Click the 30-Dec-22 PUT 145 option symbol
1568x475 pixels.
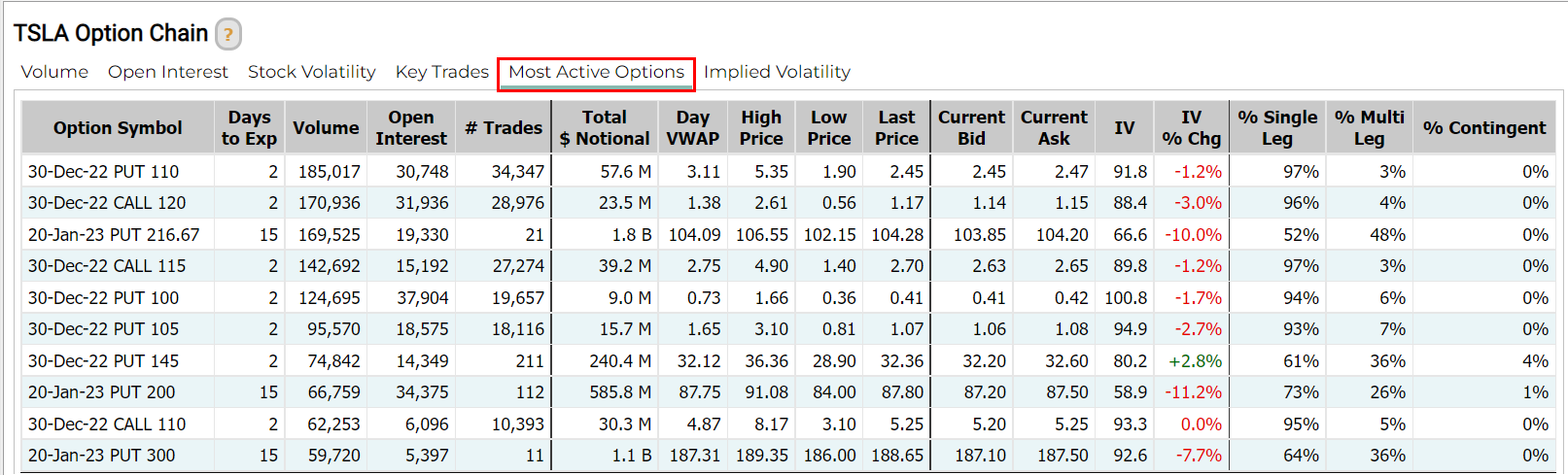(103, 361)
